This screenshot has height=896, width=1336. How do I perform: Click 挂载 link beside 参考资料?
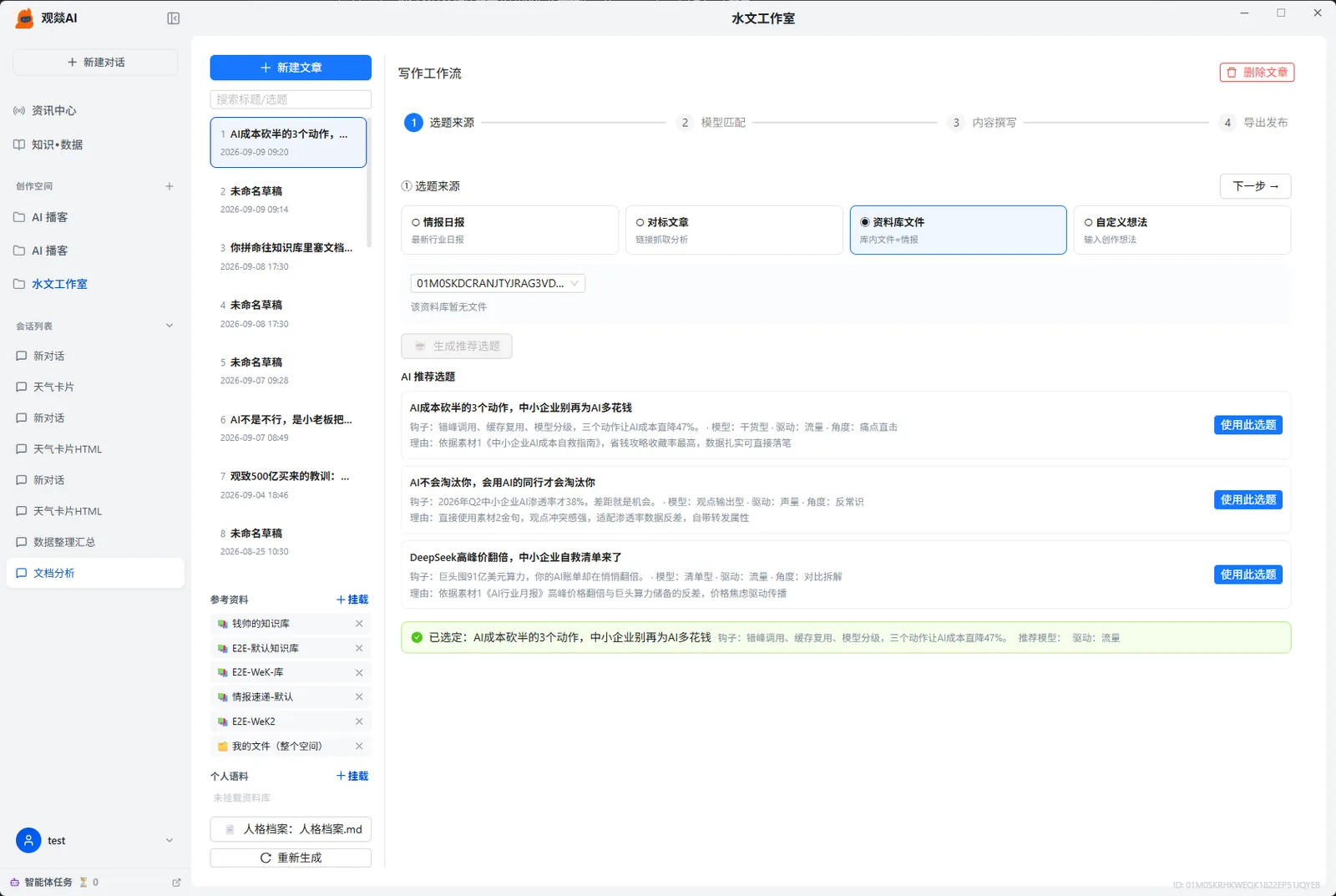coord(352,600)
